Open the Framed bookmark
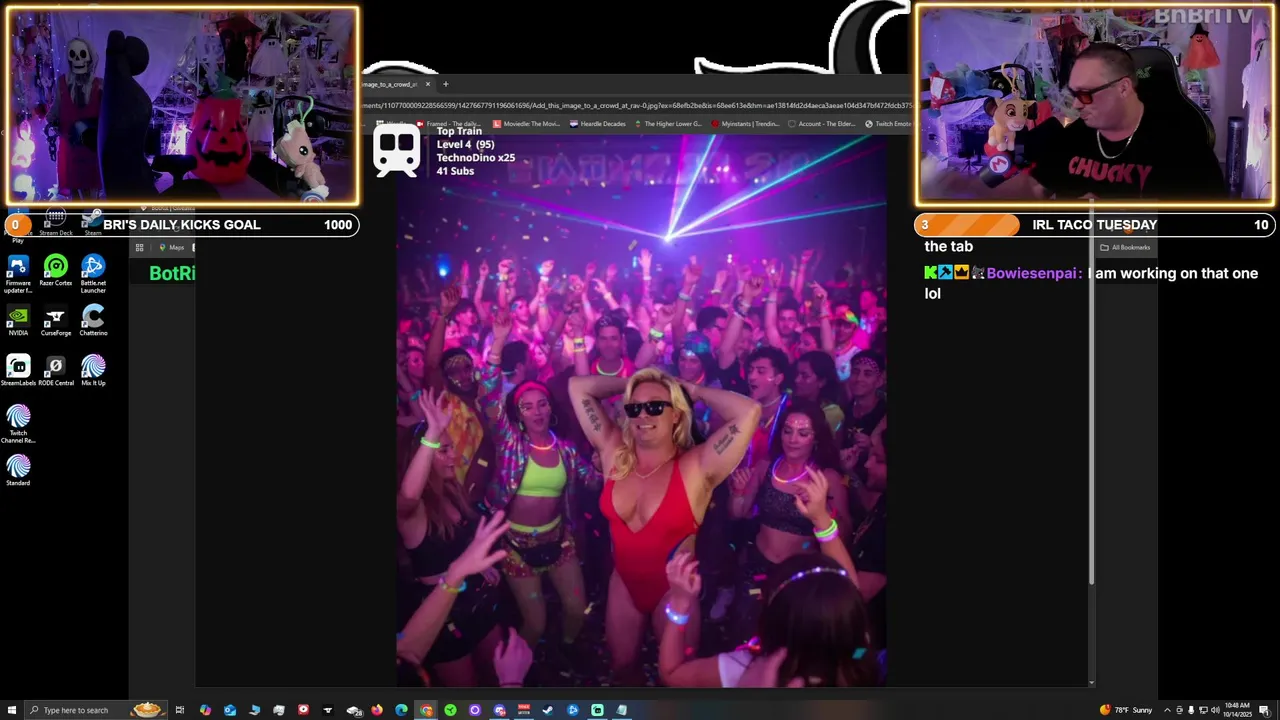 (x=447, y=124)
